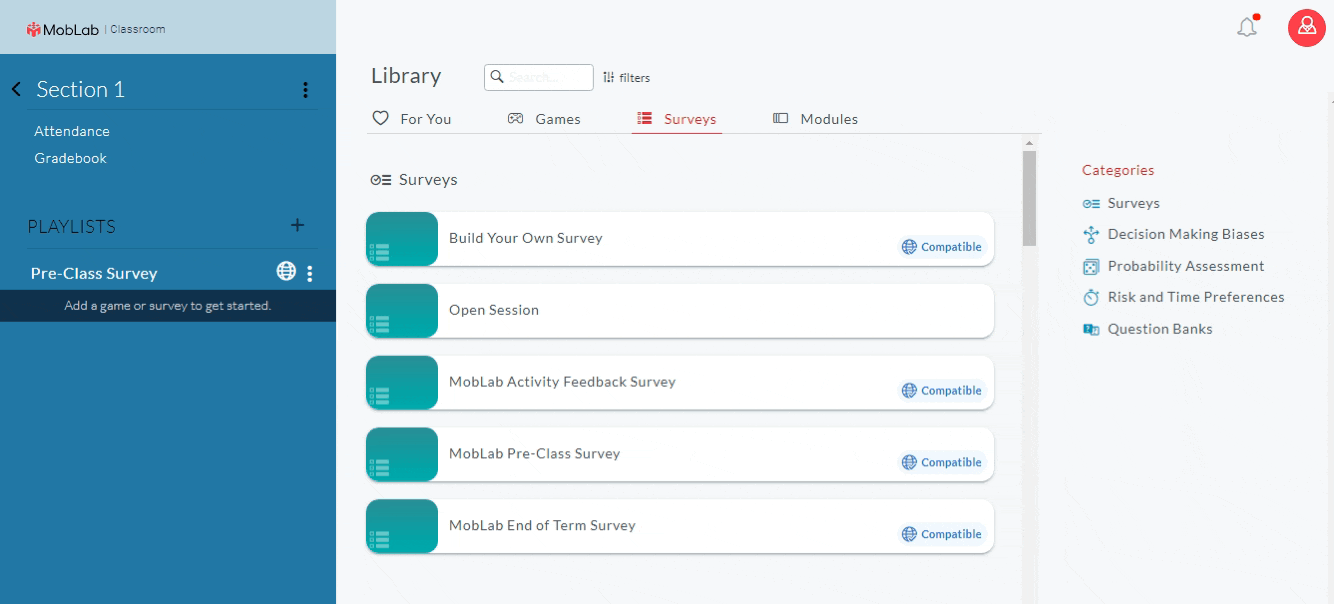The height and width of the screenshot is (604, 1334).
Task: Select the Surveys tab
Action: (677, 119)
